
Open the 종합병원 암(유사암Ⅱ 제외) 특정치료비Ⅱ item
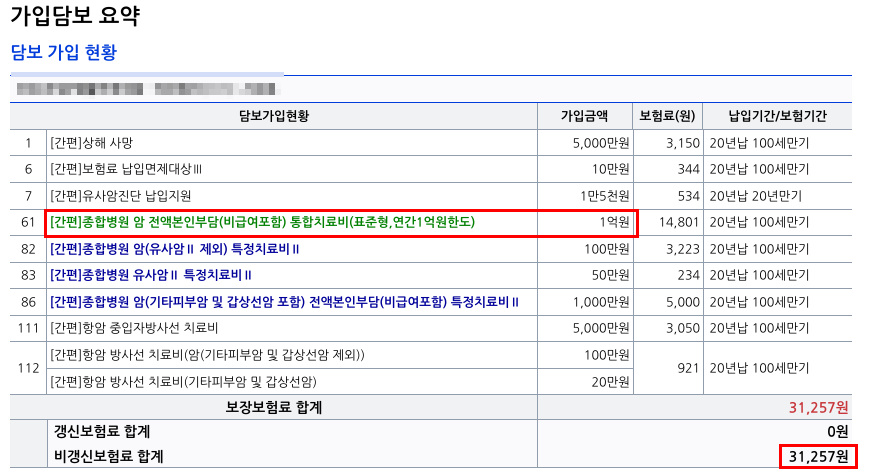(x=175, y=249)
